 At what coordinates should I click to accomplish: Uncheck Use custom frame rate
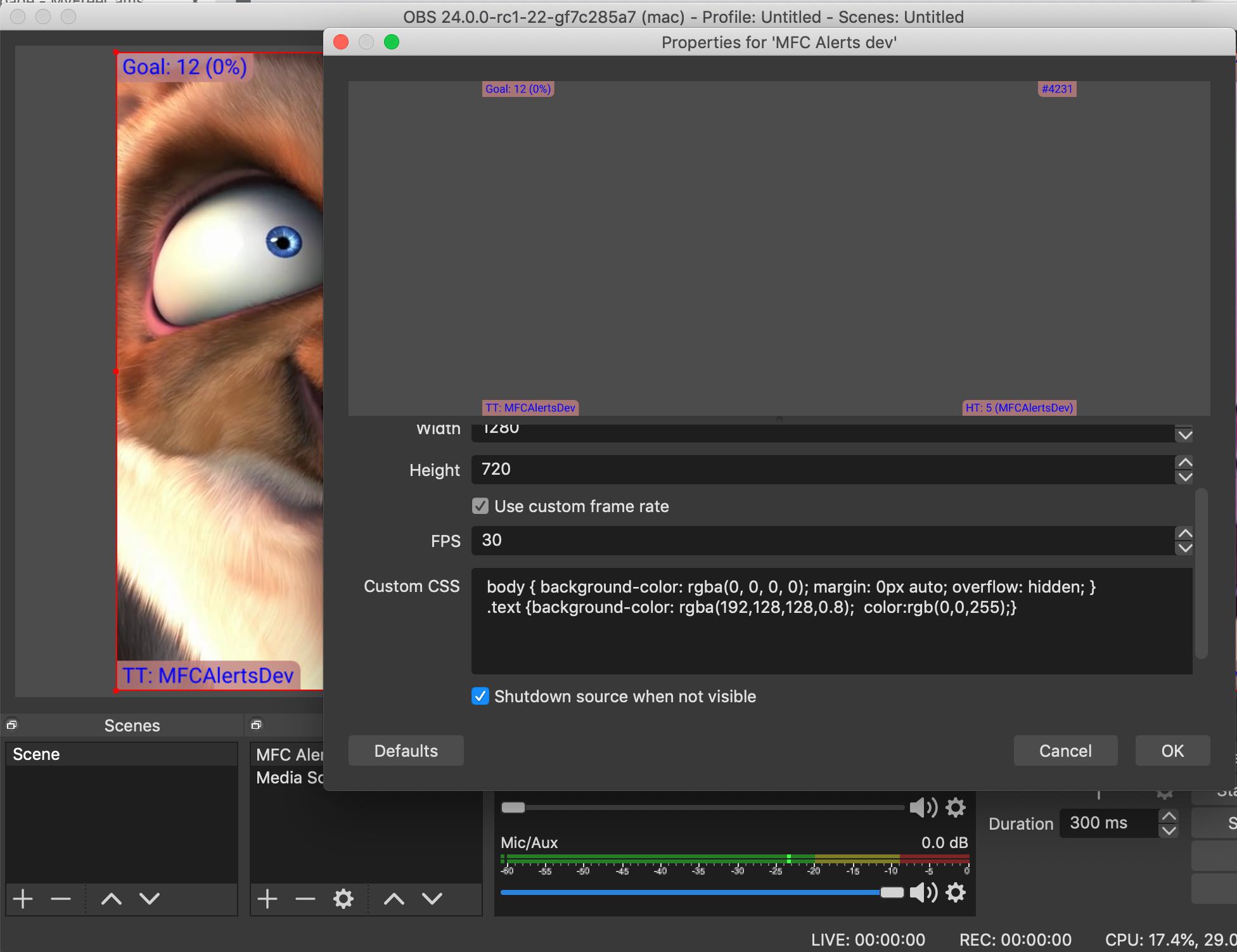tap(480, 506)
